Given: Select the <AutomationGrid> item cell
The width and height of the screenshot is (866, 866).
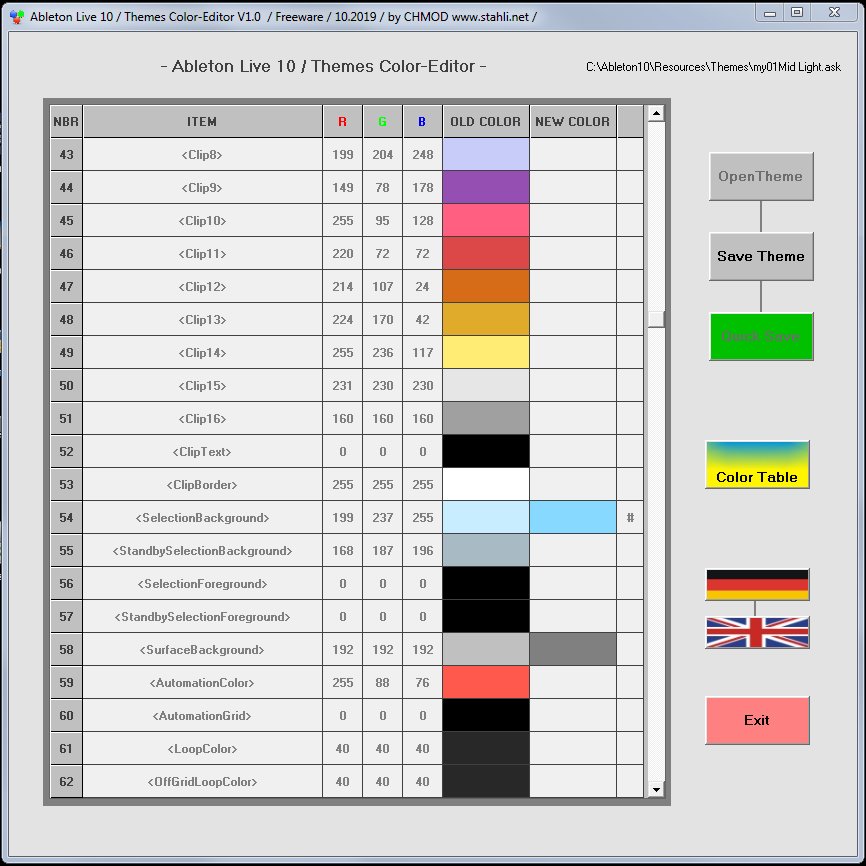Looking at the screenshot, I should click(x=202, y=716).
